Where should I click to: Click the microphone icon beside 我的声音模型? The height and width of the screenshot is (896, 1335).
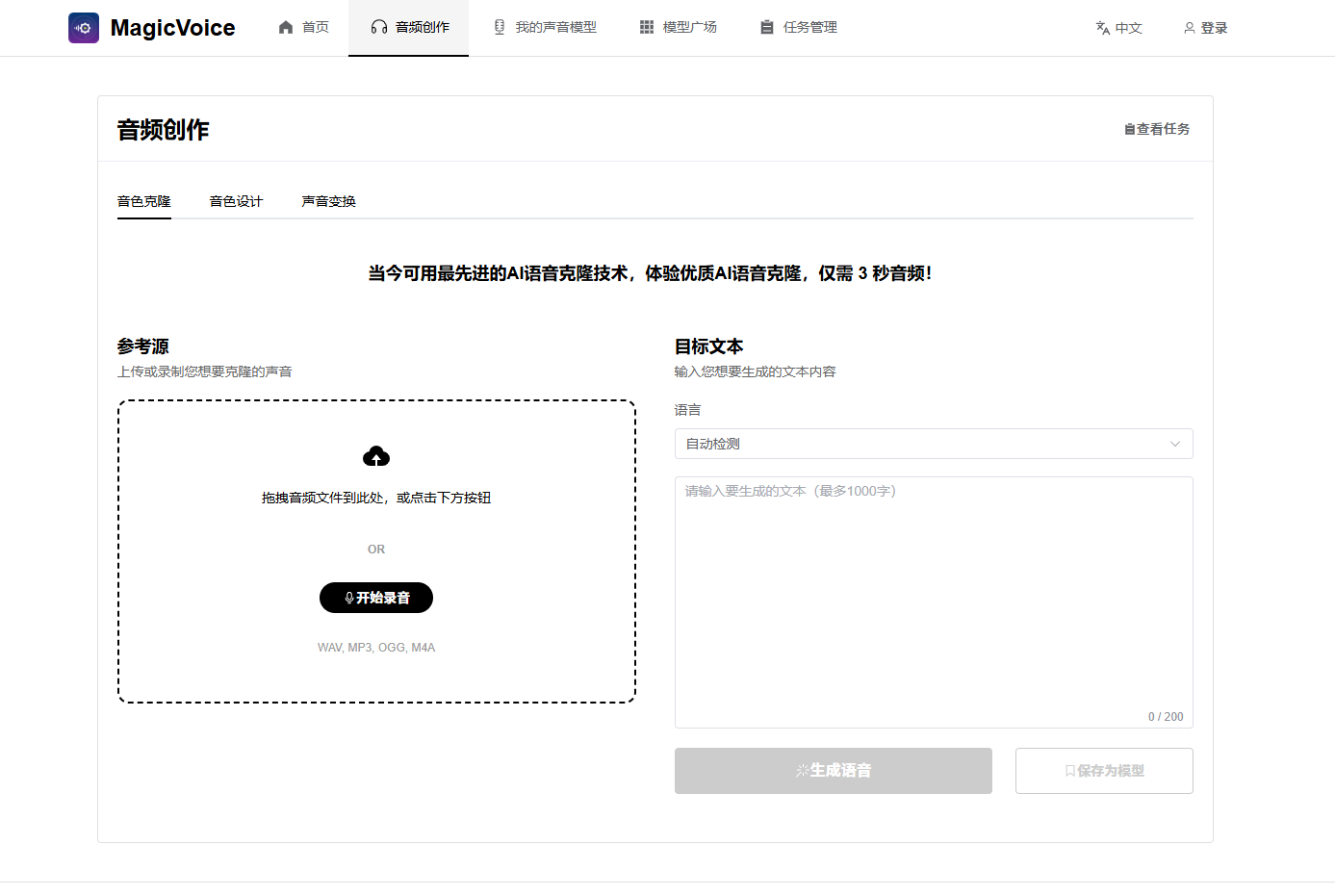click(499, 27)
